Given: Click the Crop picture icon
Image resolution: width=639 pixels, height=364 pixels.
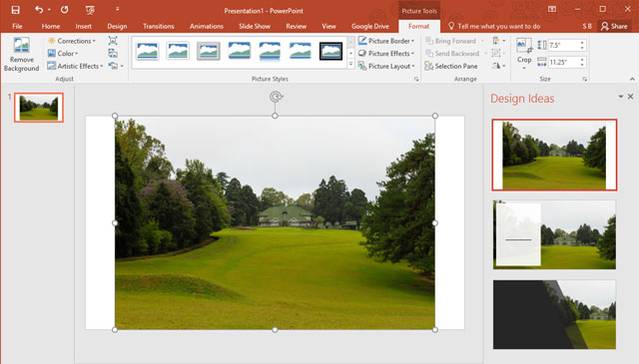Looking at the screenshot, I should click(x=524, y=45).
